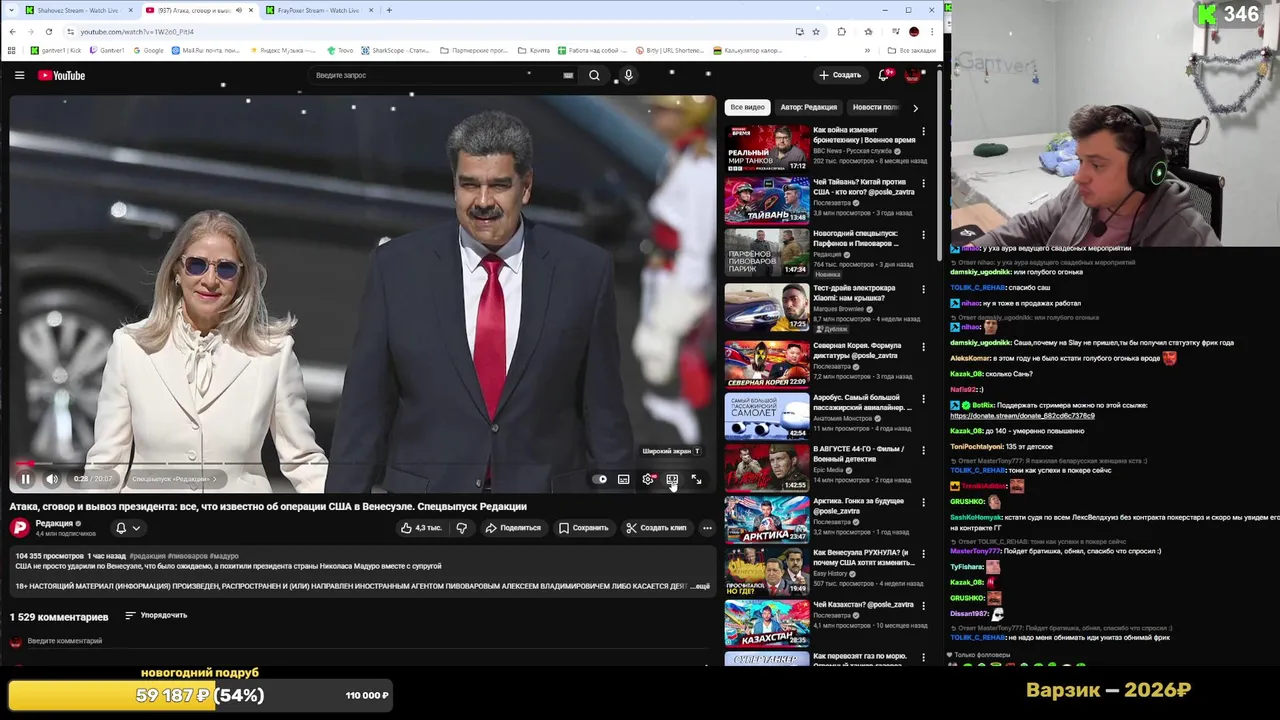Screen dimensions: 1280x720
Task: Start voice search with the microphone
Action: 628,75
